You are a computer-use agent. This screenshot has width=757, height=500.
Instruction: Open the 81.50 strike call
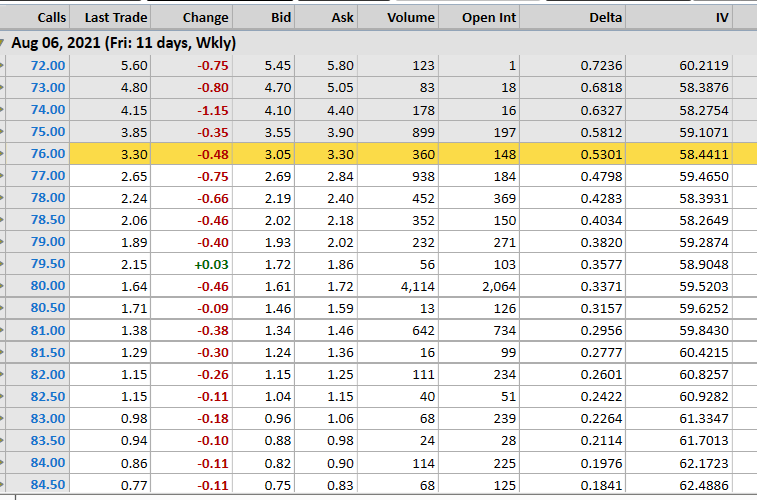48,352
